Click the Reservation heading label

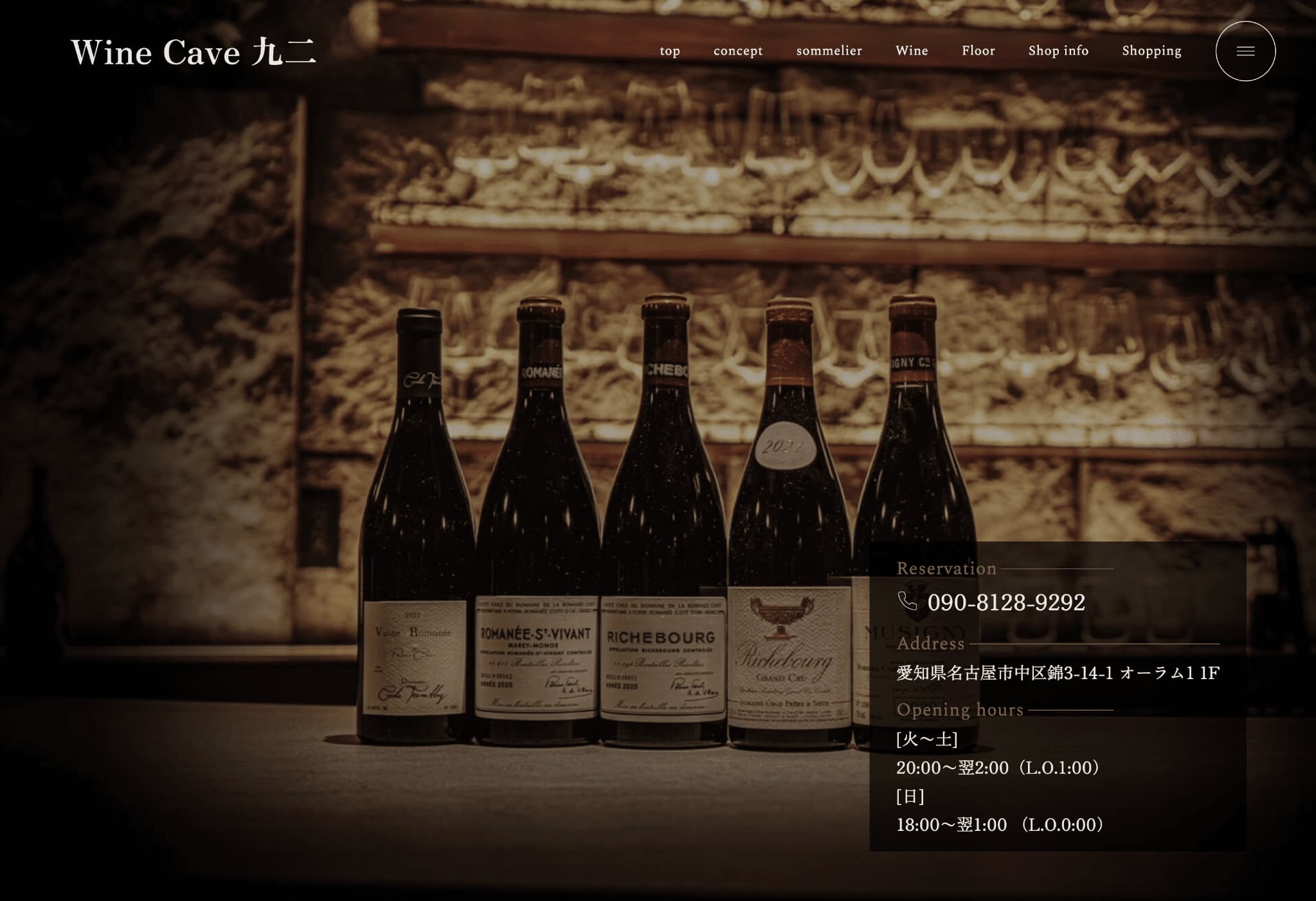point(946,569)
